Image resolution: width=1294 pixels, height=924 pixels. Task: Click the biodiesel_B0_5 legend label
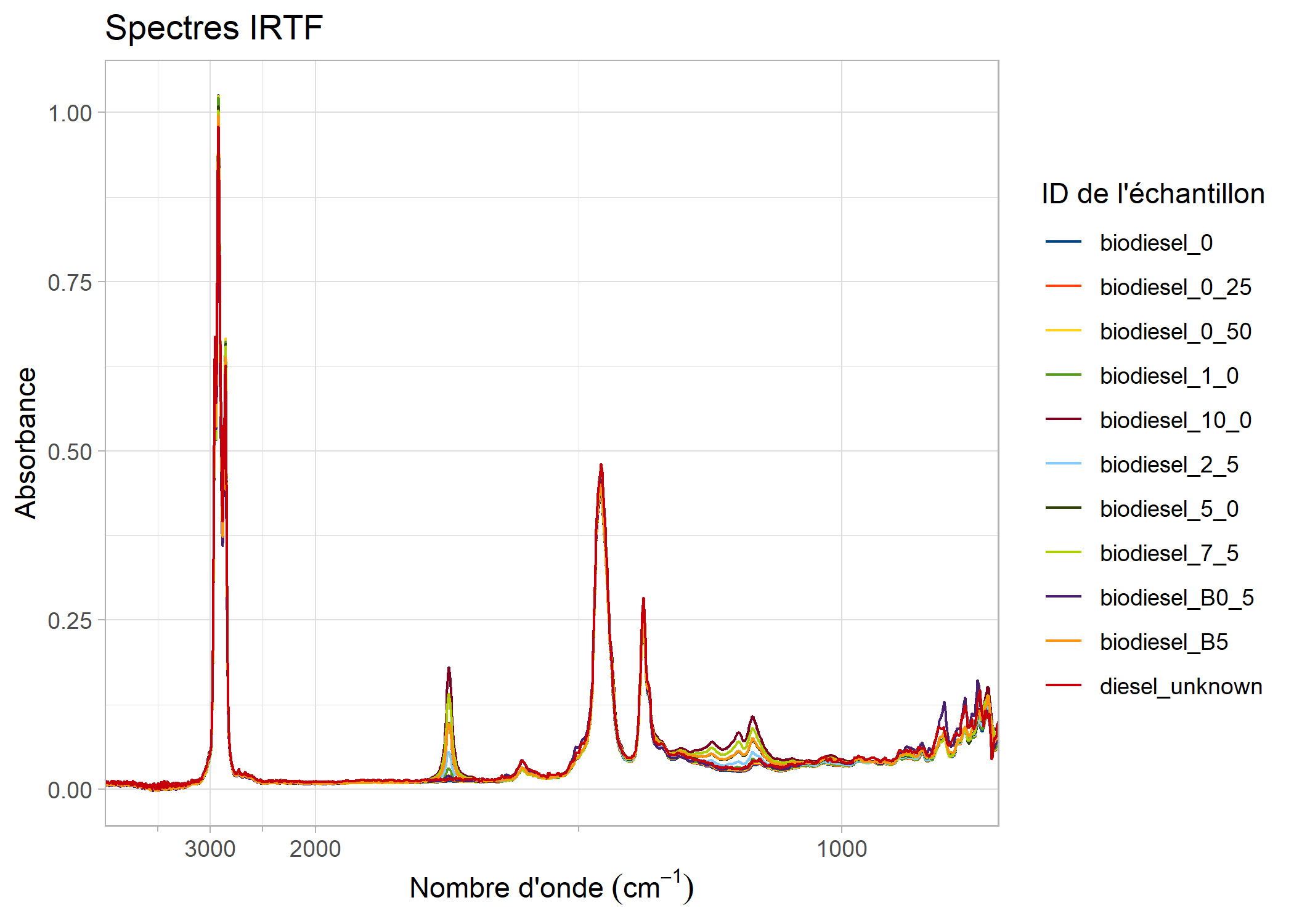pos(1176,598)
